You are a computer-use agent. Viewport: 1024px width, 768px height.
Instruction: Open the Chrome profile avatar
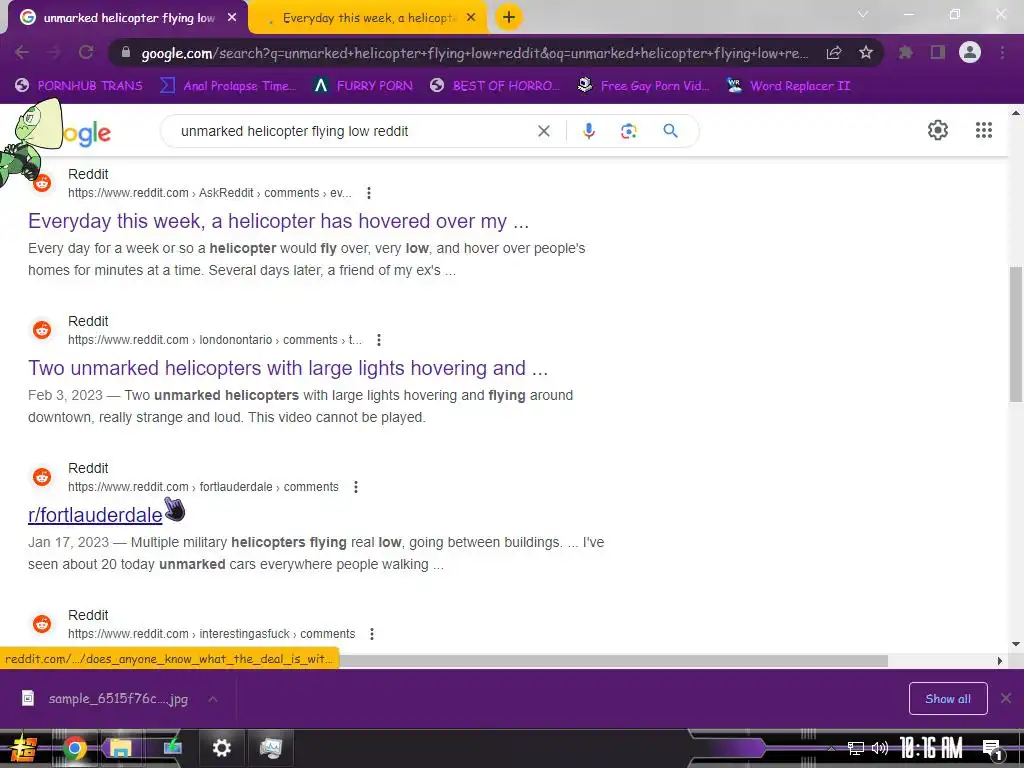(x=970, y=52)
